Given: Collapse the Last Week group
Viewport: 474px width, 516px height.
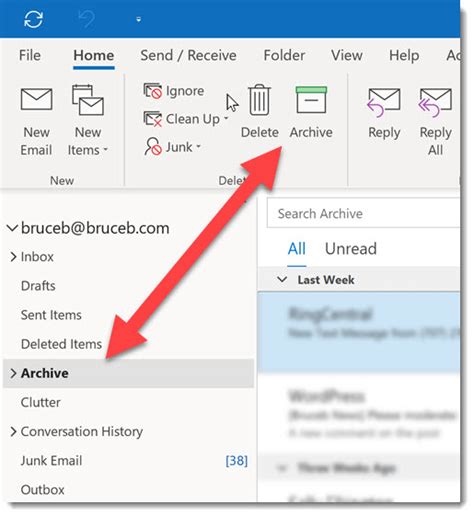Looking at the screenshot, I should [282, 279].
